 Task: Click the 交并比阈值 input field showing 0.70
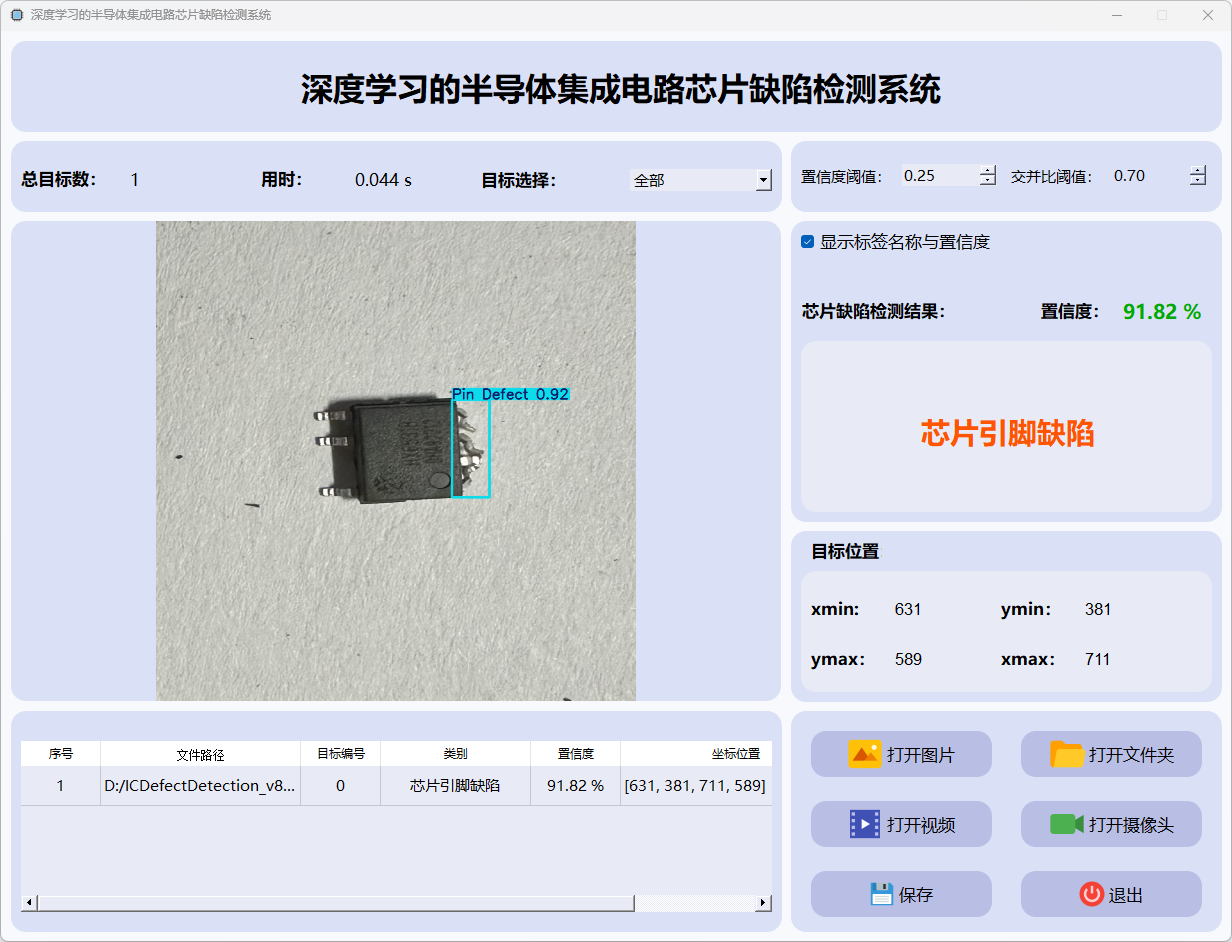[1148, 176]
